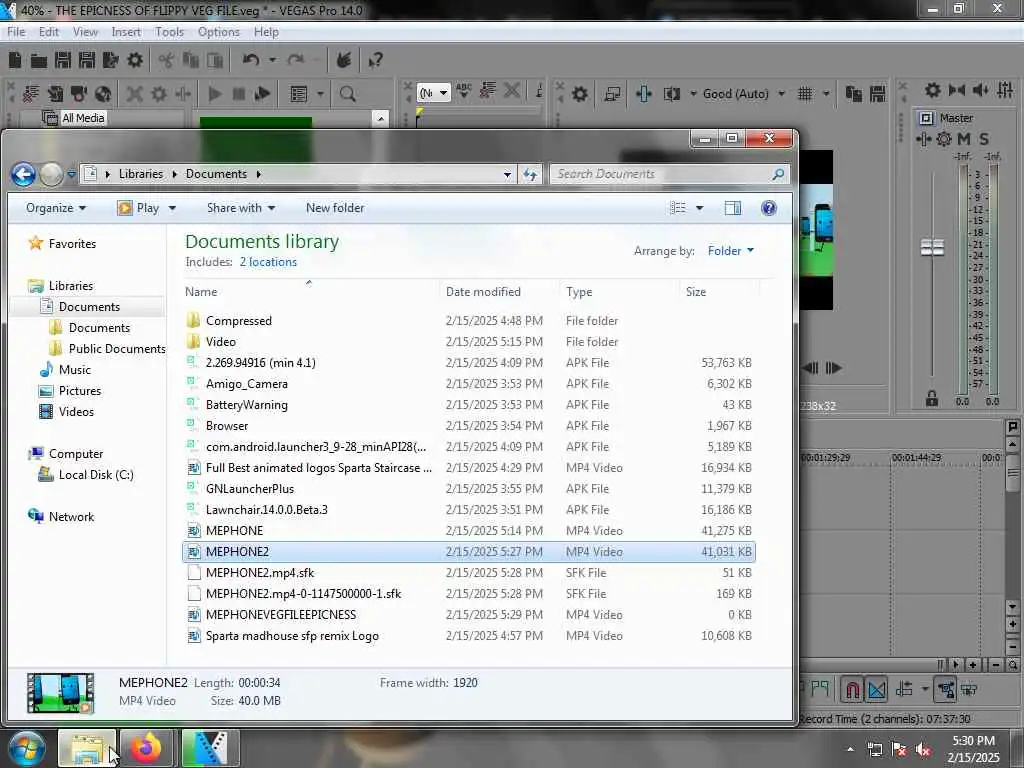Click the media search magnifier in Project Media

[347, 93]
